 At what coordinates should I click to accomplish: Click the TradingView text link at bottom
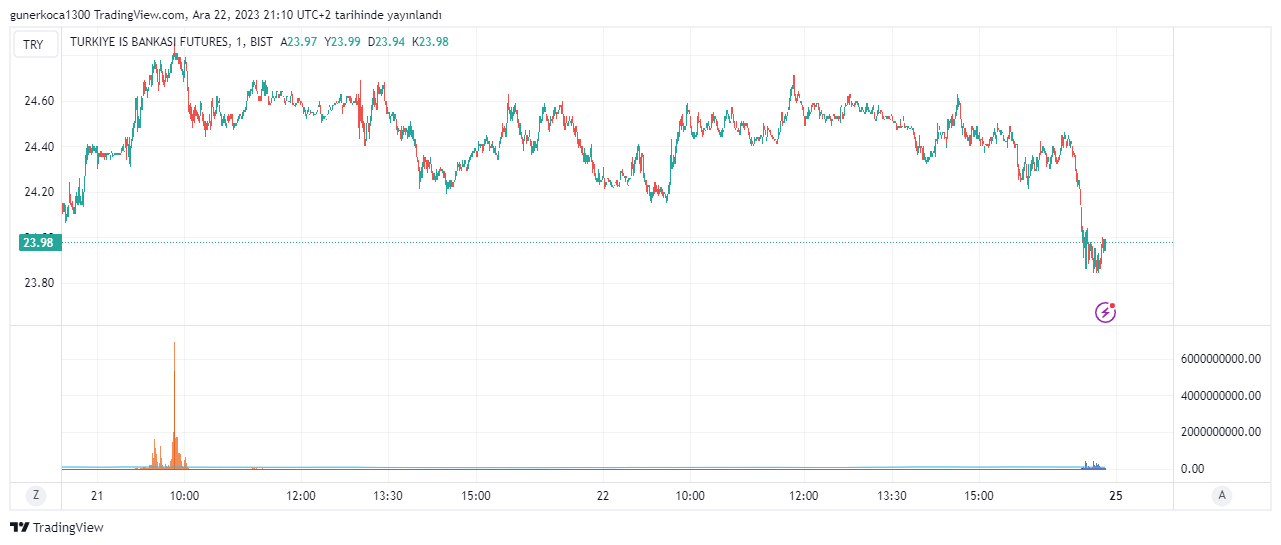pos(68,527)
